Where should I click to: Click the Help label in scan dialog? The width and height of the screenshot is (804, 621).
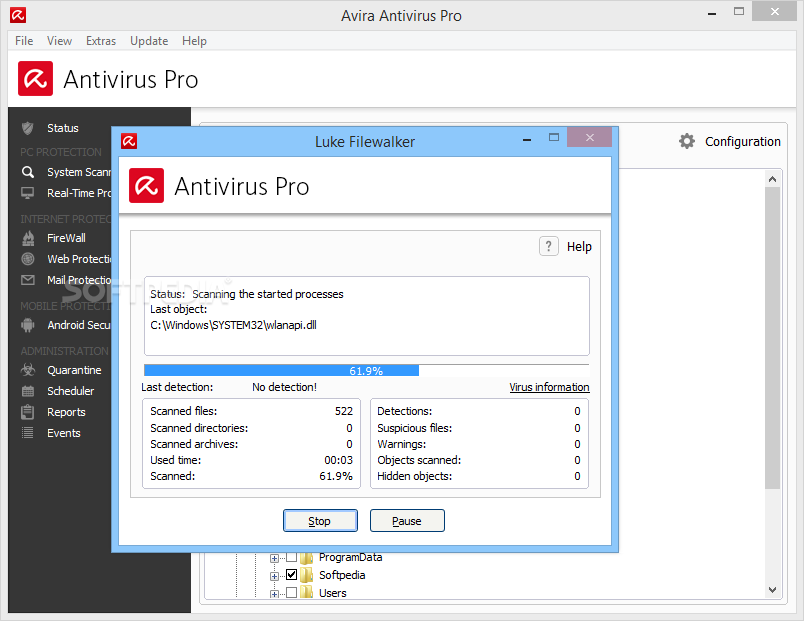click(x=579, y=247)
